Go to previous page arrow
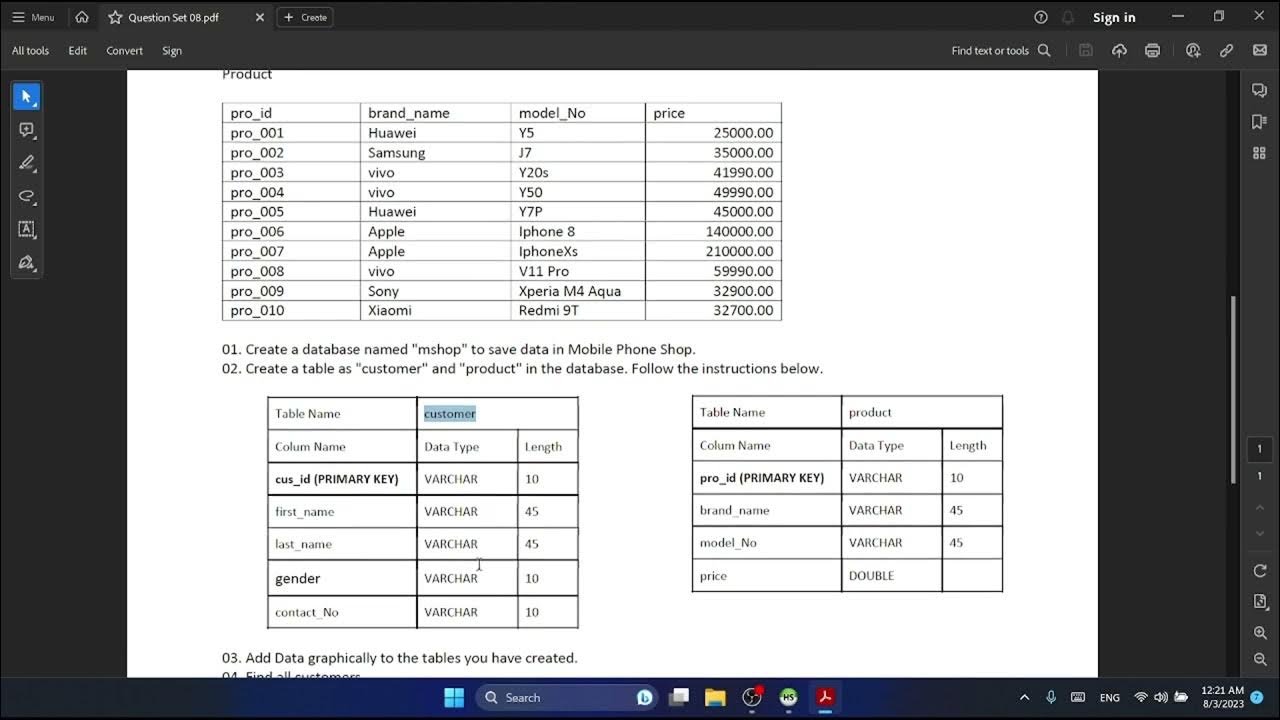 pyautogui.click(x=1260, y=508)
